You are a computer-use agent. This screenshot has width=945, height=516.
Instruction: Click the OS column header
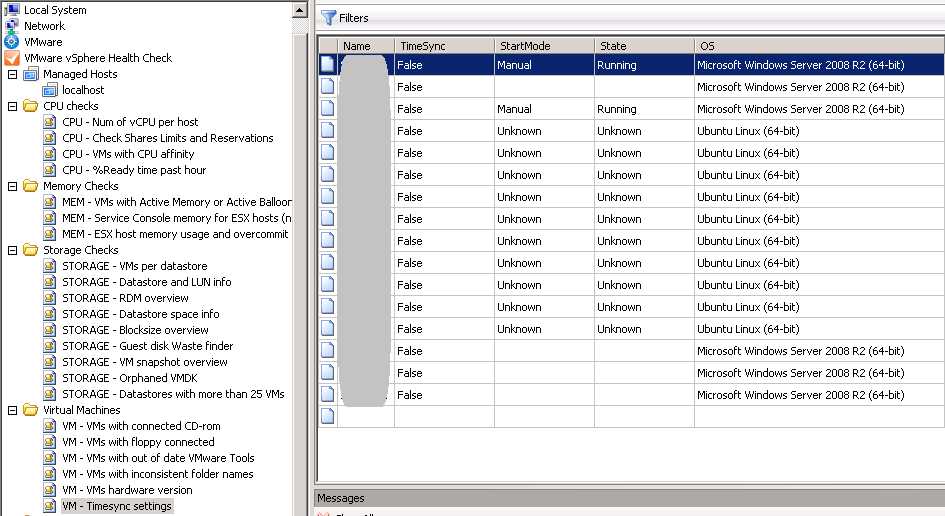pos(818,46)
